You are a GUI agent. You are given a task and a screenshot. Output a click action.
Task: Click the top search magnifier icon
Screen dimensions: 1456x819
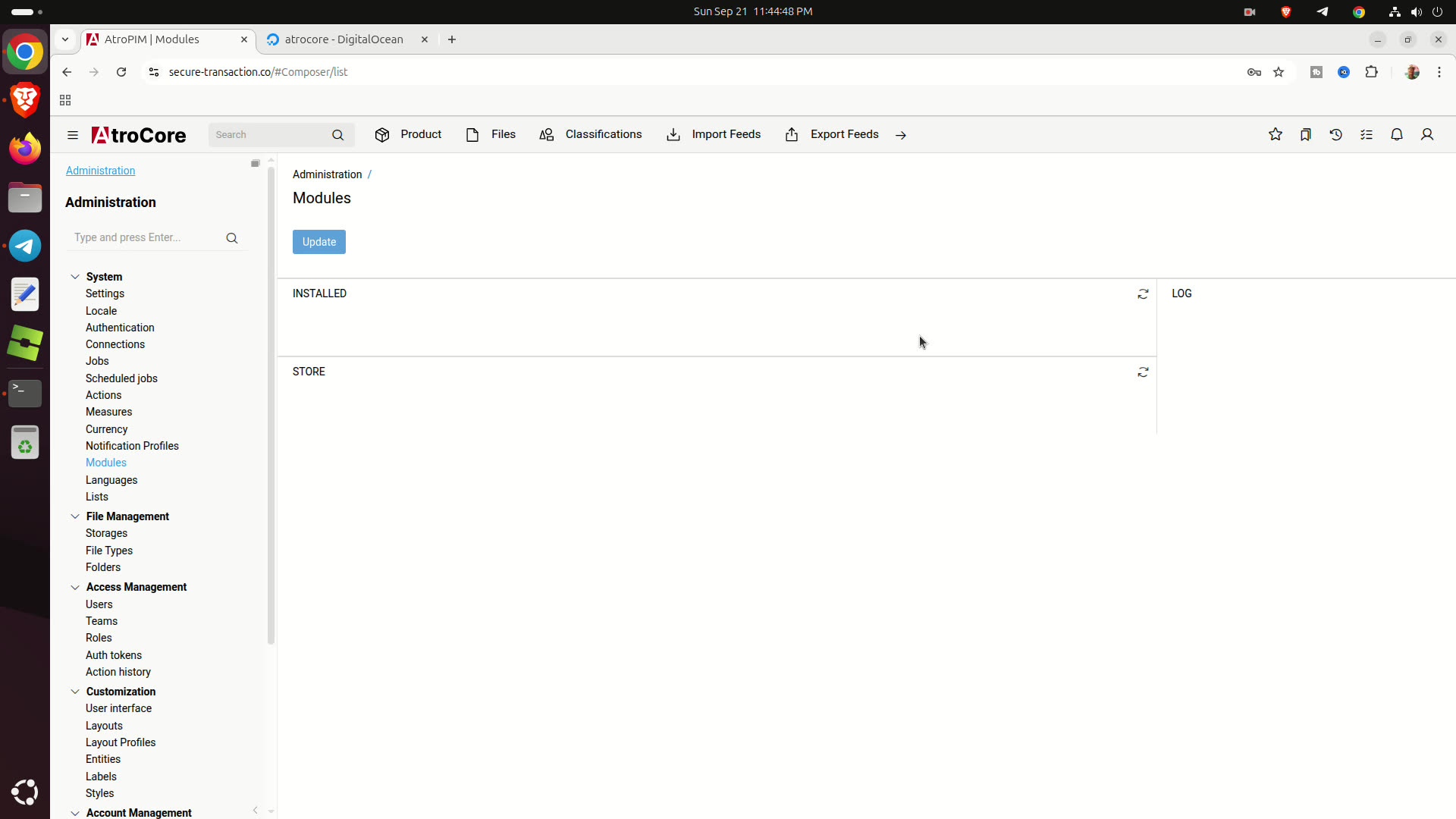coord(337,135)
